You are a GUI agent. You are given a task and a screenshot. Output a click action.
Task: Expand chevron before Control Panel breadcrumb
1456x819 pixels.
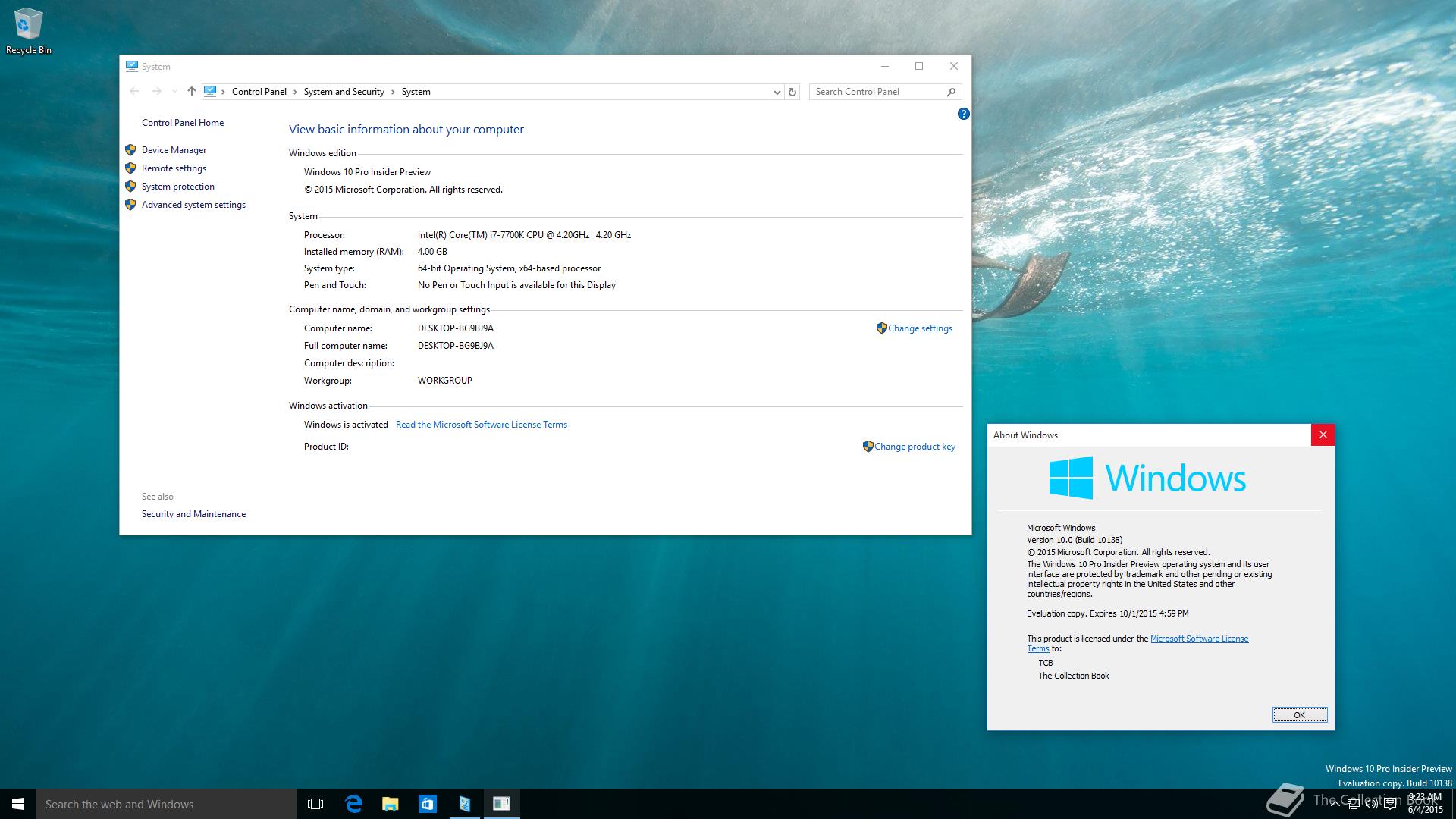pos(223,92)
